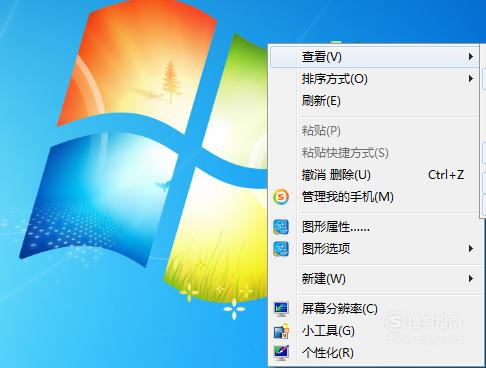Click the greyed-out 粘贴快捷方式(S) entry
The width and height of the screenshot is (486, 368).
[375, 152]
